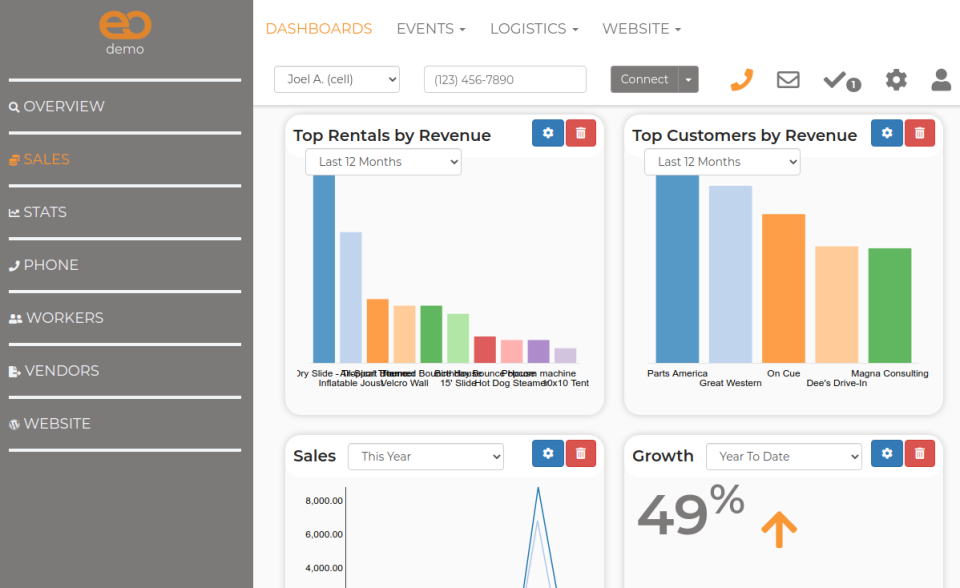Open the user profile icon
This screenshot has width=960, height=588.
pos(941,79)
